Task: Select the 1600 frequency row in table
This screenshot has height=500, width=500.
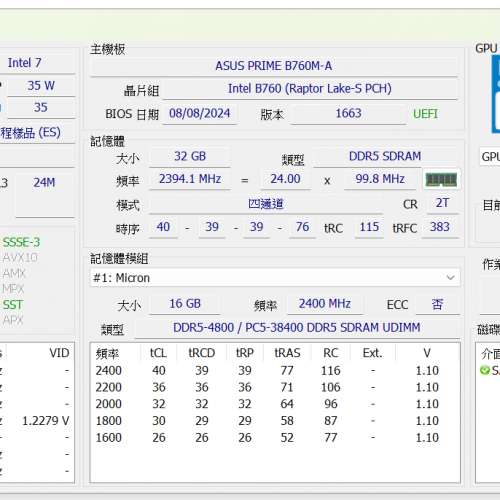Action: (x=275, y=438)
